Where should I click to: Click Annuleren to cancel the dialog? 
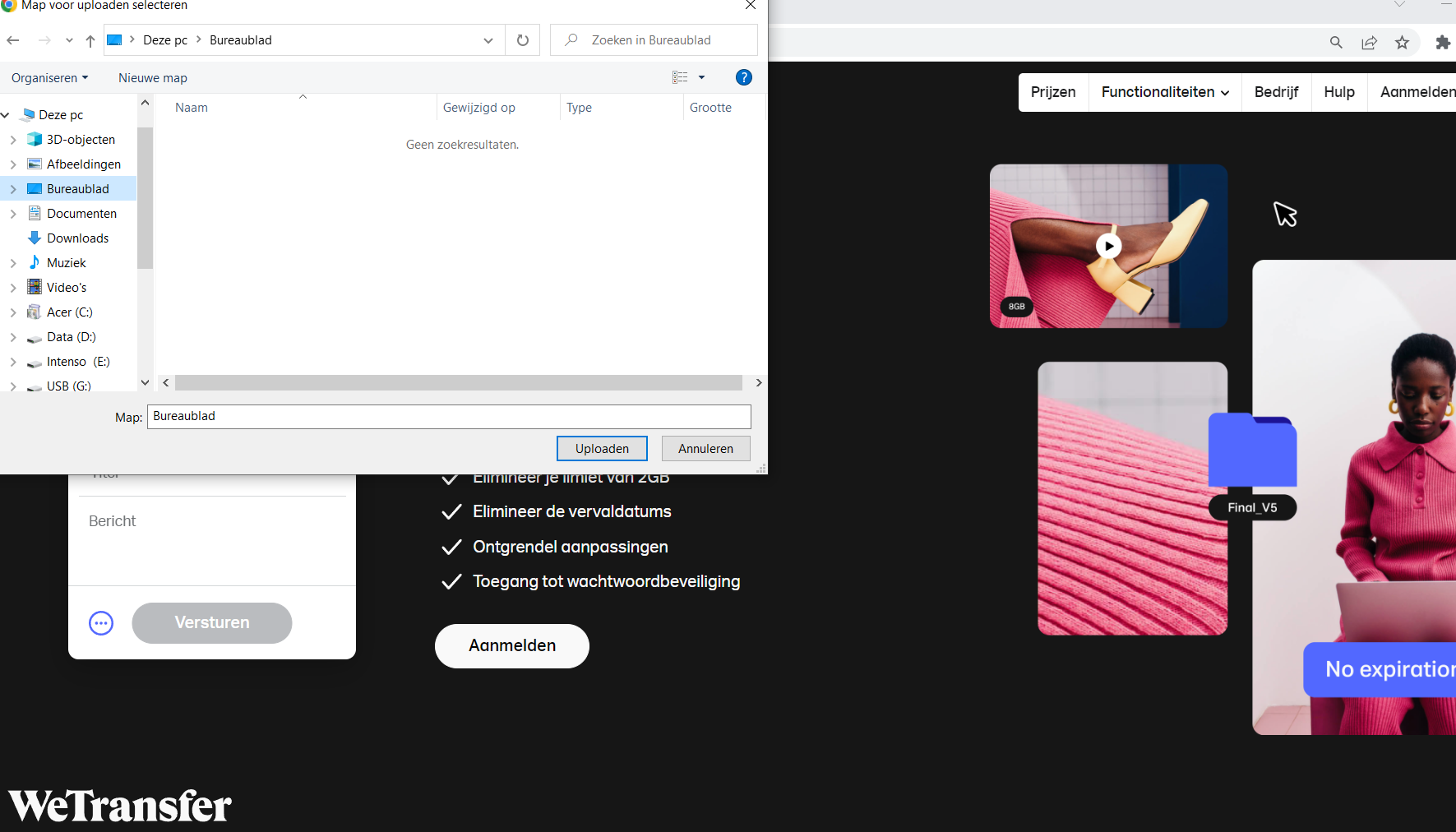(705, 449)
